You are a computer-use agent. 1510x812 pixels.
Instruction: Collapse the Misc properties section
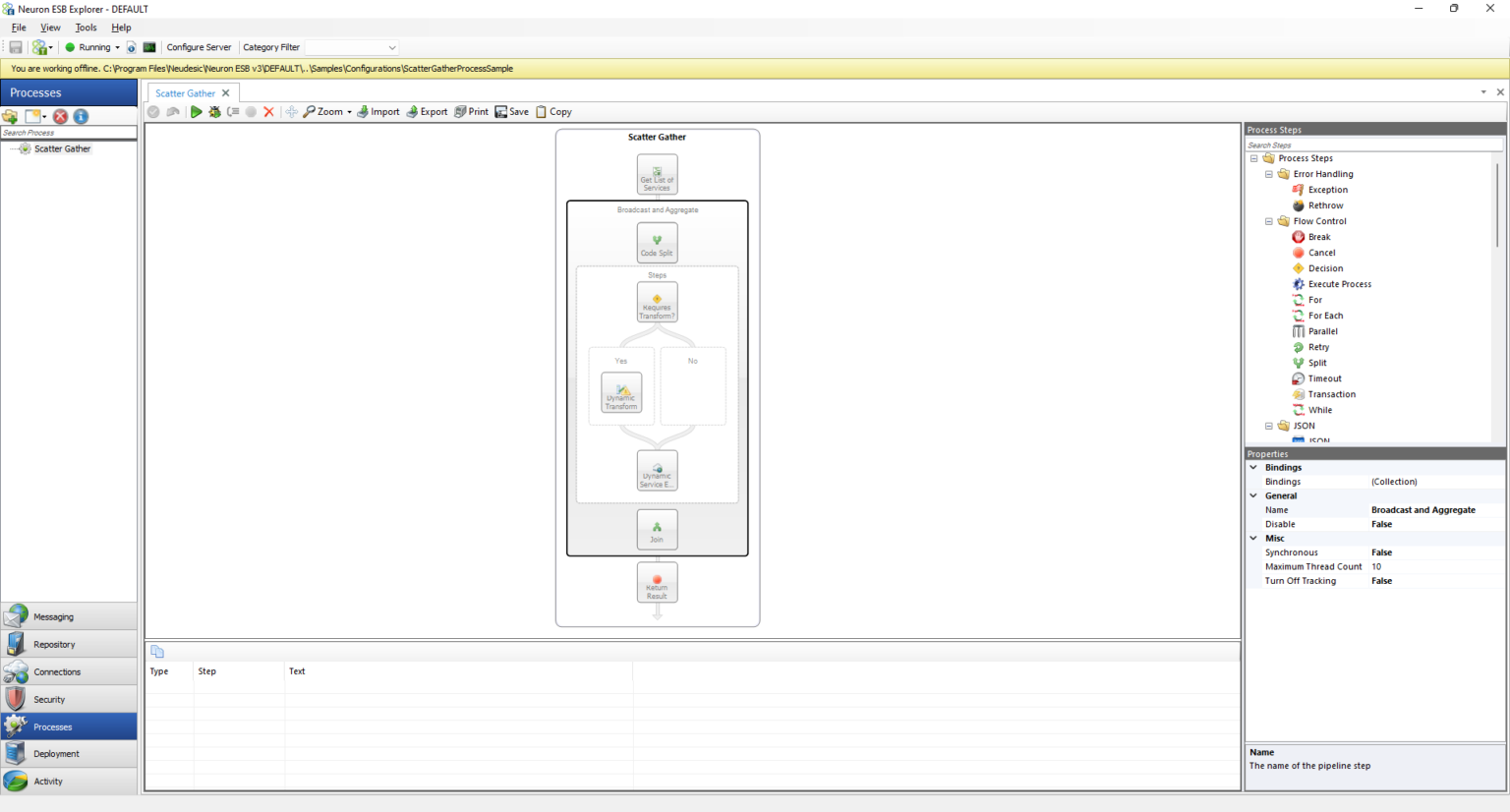click(1253, 539)
